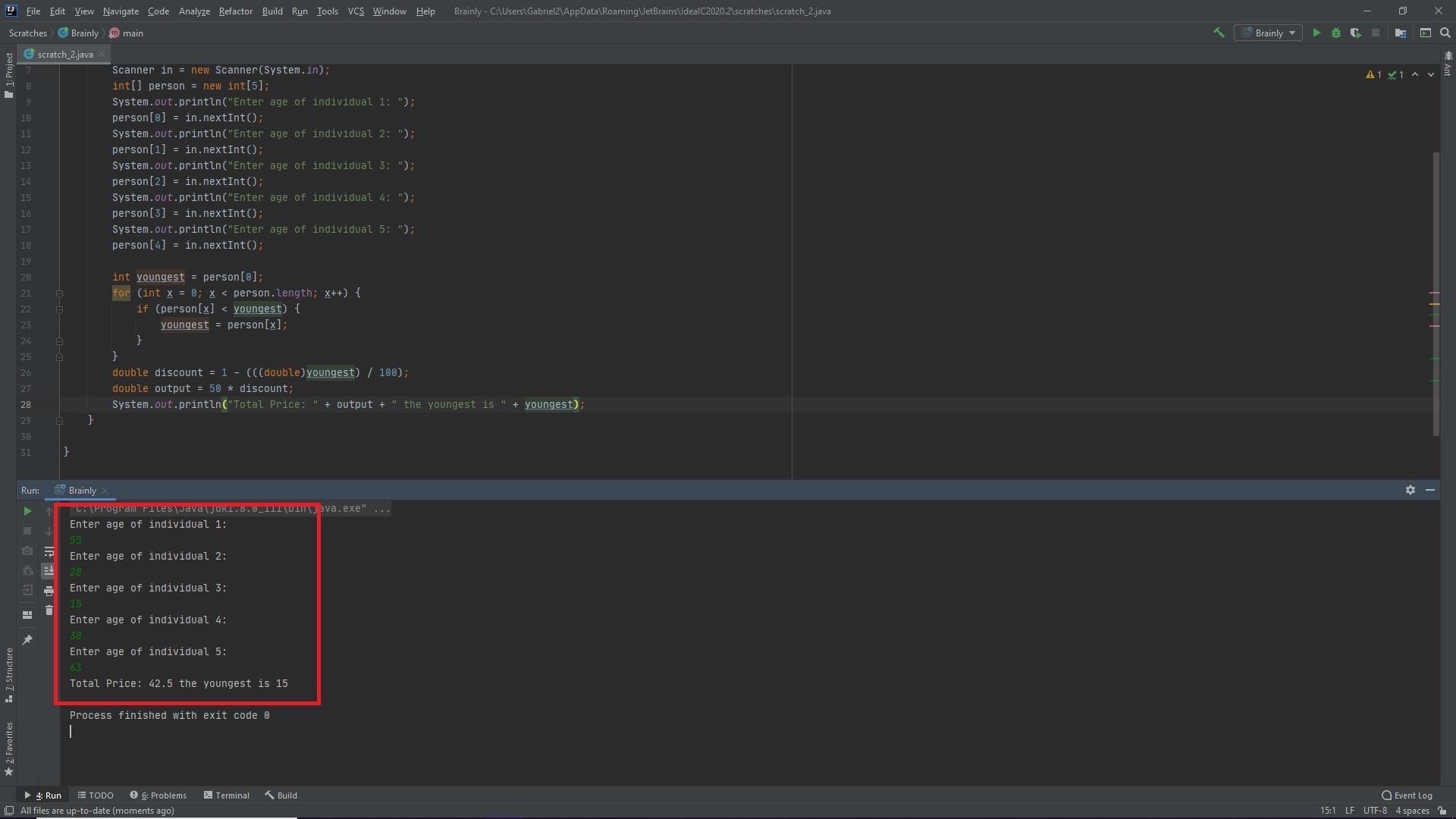This screenshot has height=819, width=1456.
Task: Click the Search Everywhere magnifier icon
Action: (x=1445, y=33)
